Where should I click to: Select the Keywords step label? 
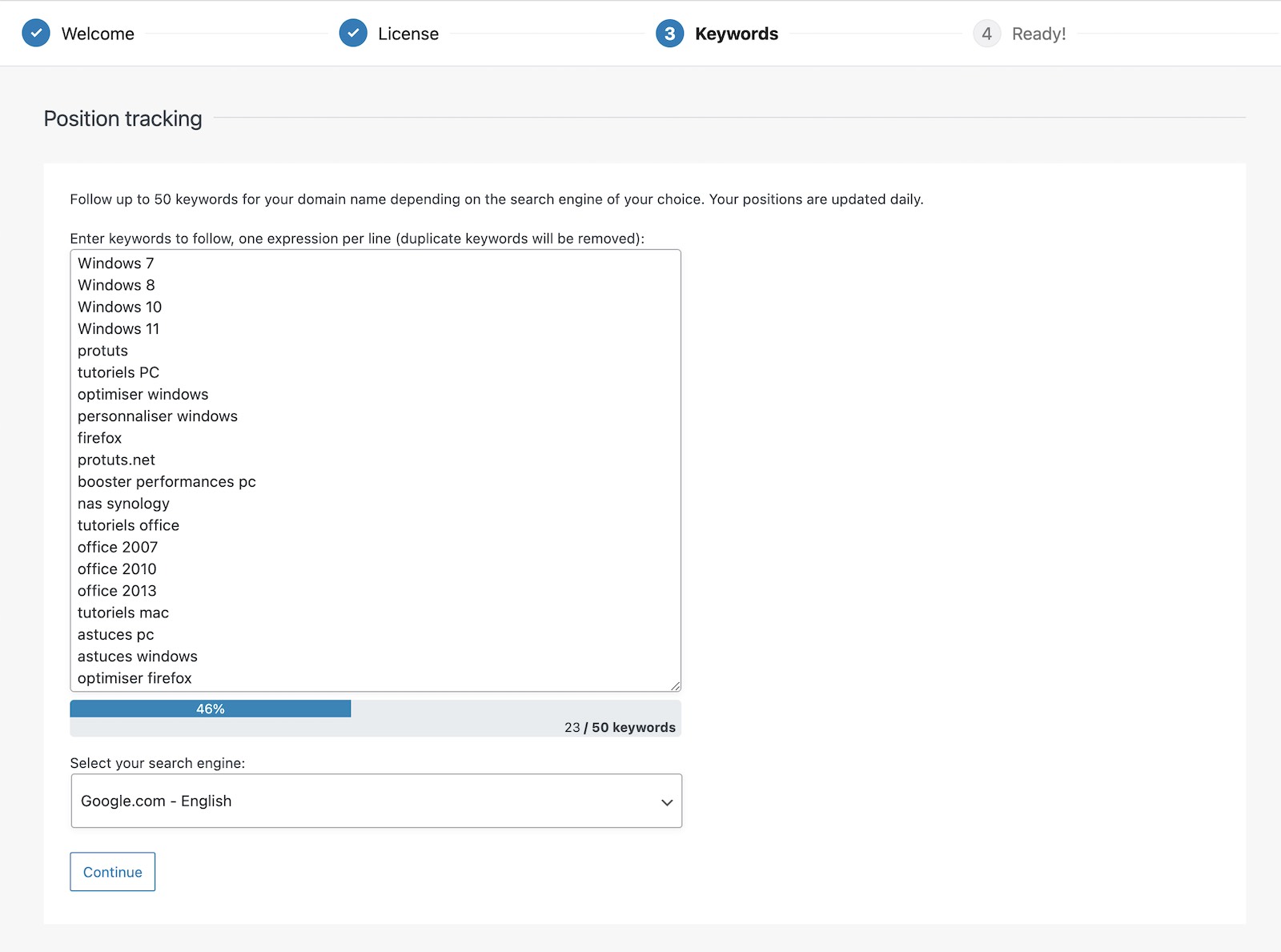click(737, 34)
